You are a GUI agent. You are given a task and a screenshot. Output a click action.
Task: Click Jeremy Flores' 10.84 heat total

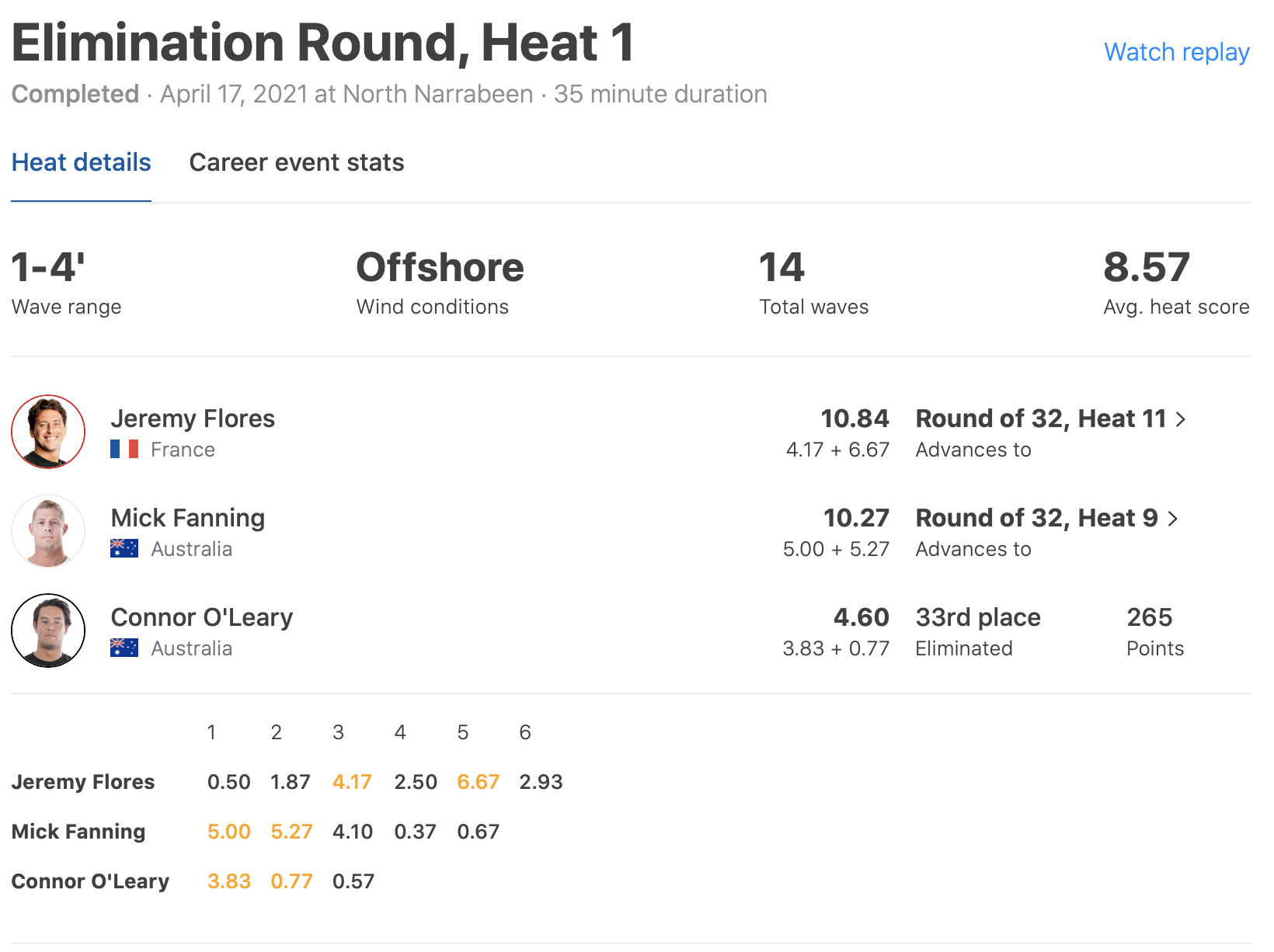coord(855,419)
